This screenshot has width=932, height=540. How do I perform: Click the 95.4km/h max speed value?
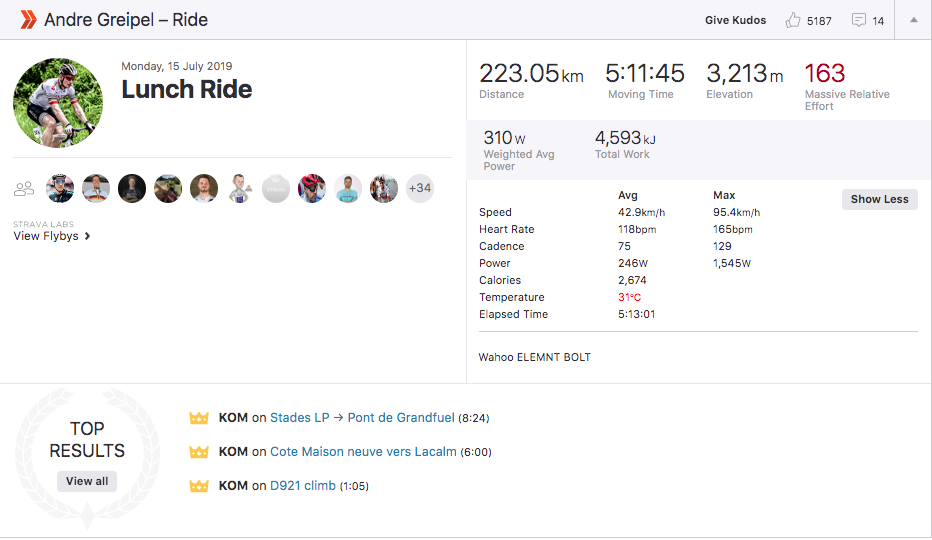coord(736,212)
